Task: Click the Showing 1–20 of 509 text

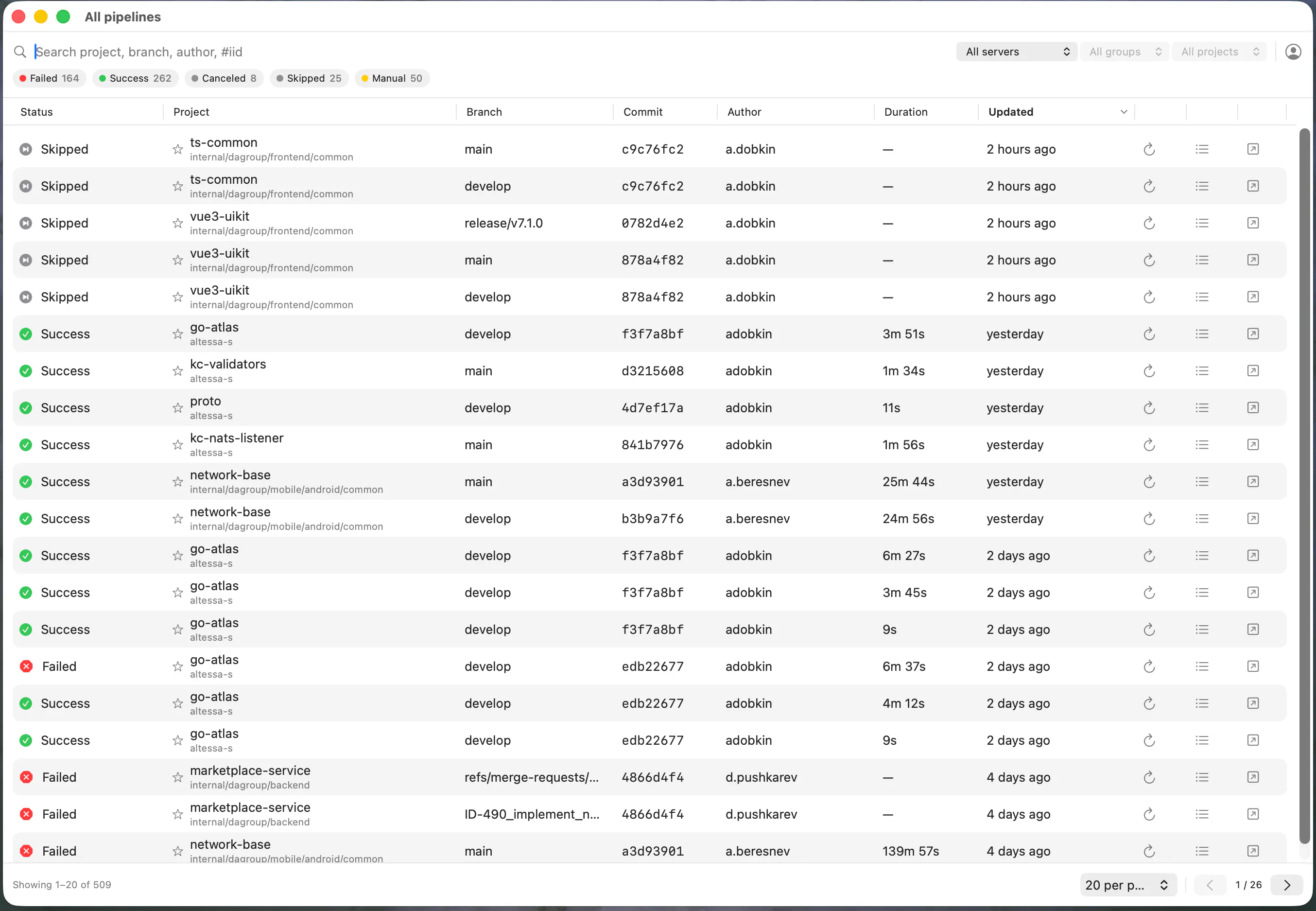Action: click(x=62, y=885)
